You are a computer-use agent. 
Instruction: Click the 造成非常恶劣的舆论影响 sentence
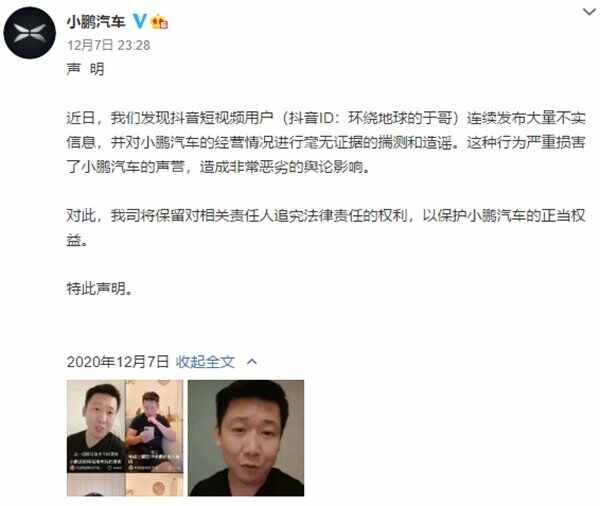click(285, 167)
